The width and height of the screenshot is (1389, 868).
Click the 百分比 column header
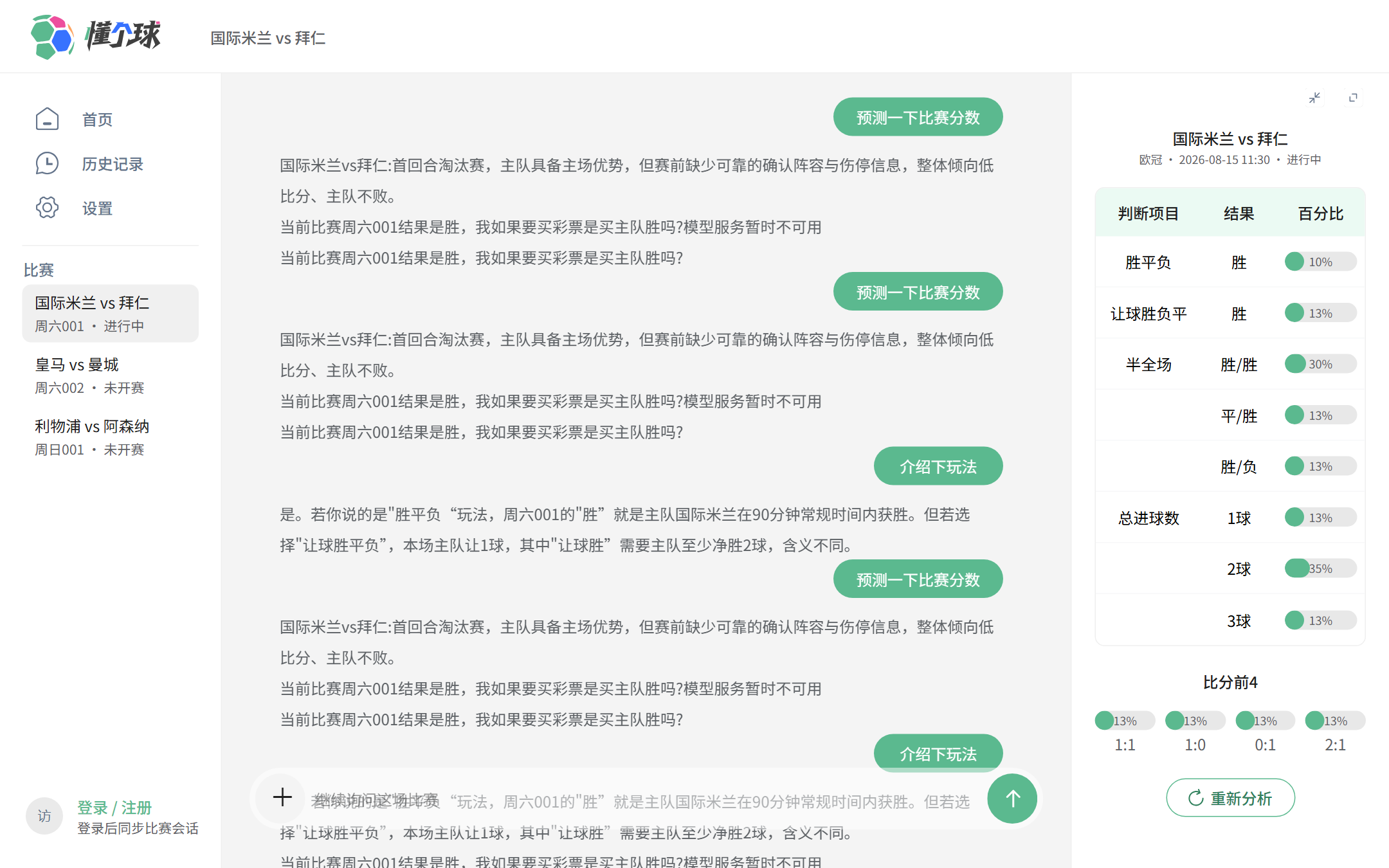click(1320, 213)
